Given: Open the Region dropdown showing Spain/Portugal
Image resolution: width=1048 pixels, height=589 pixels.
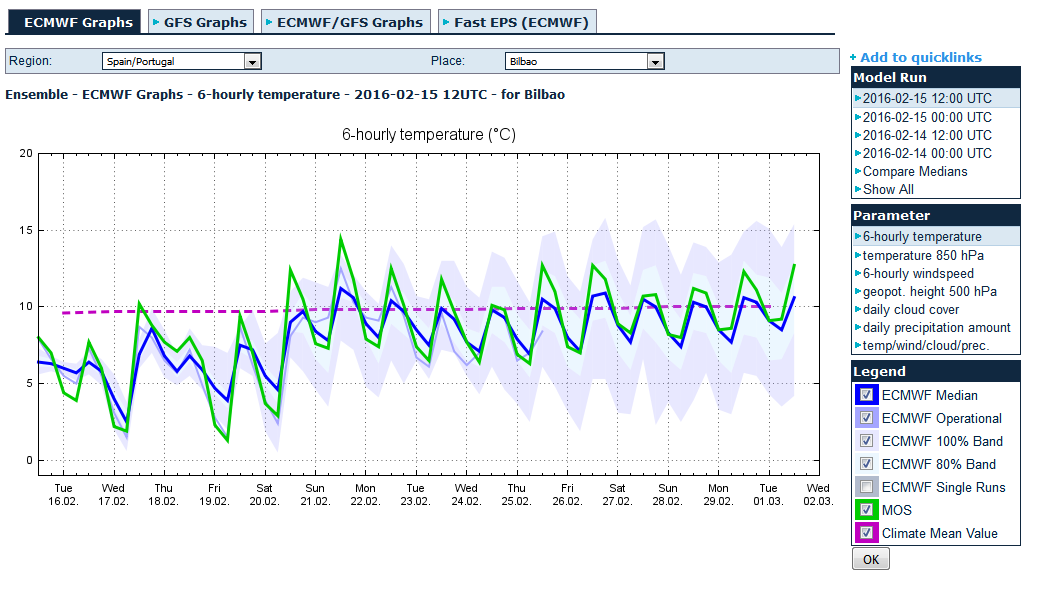Looking at the screenshot, I should point(181,62).
